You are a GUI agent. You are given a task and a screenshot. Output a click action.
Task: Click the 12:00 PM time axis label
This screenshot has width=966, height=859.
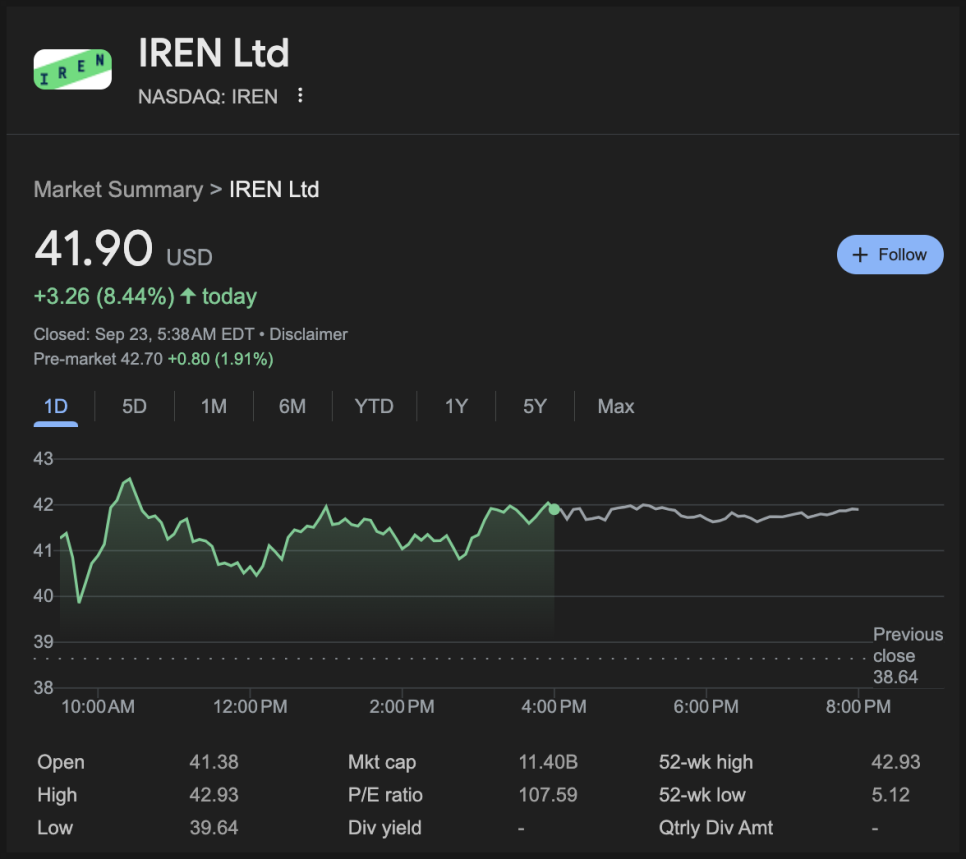point(250,706)
